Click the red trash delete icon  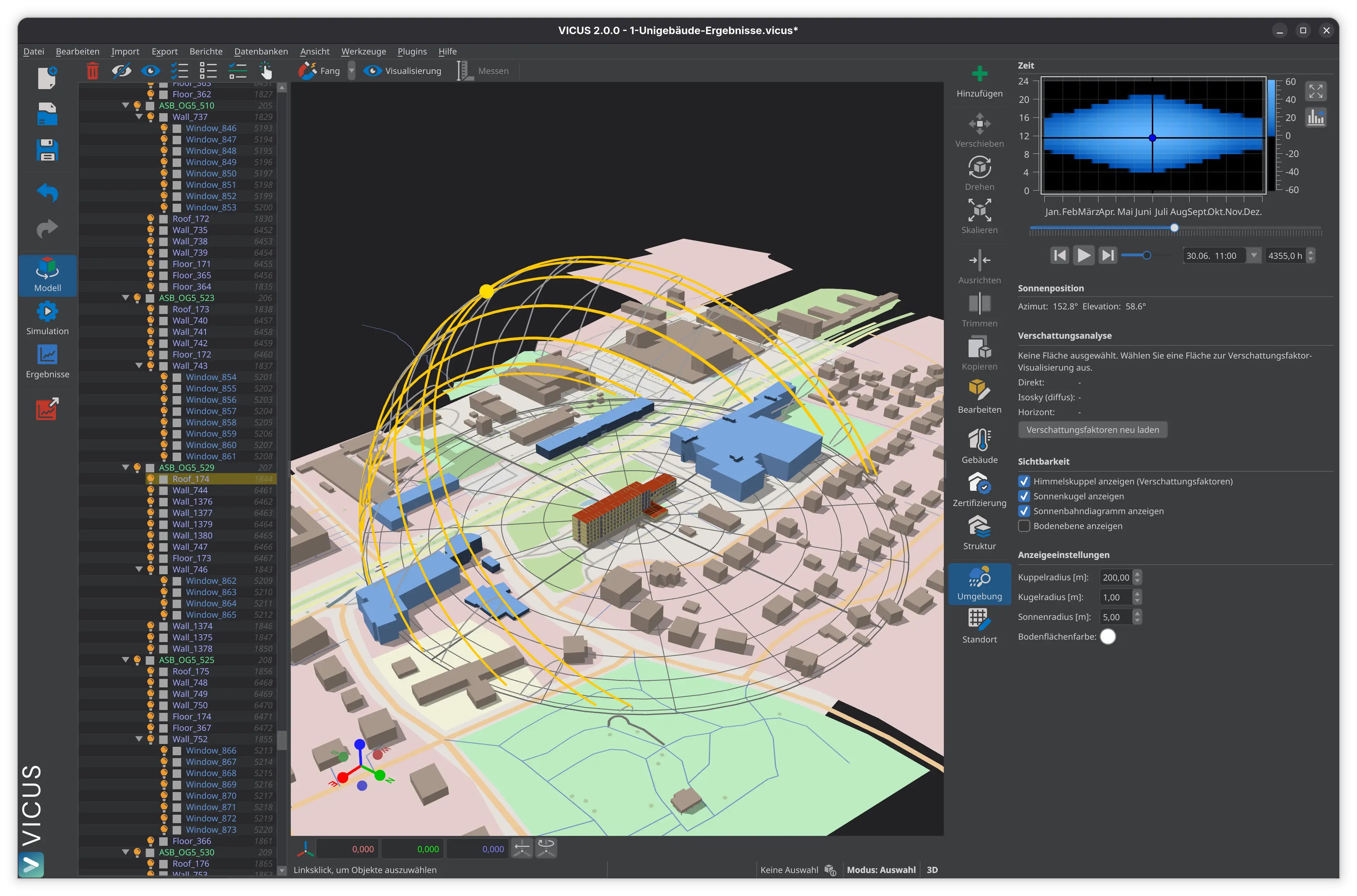click(x=92, y=71)
